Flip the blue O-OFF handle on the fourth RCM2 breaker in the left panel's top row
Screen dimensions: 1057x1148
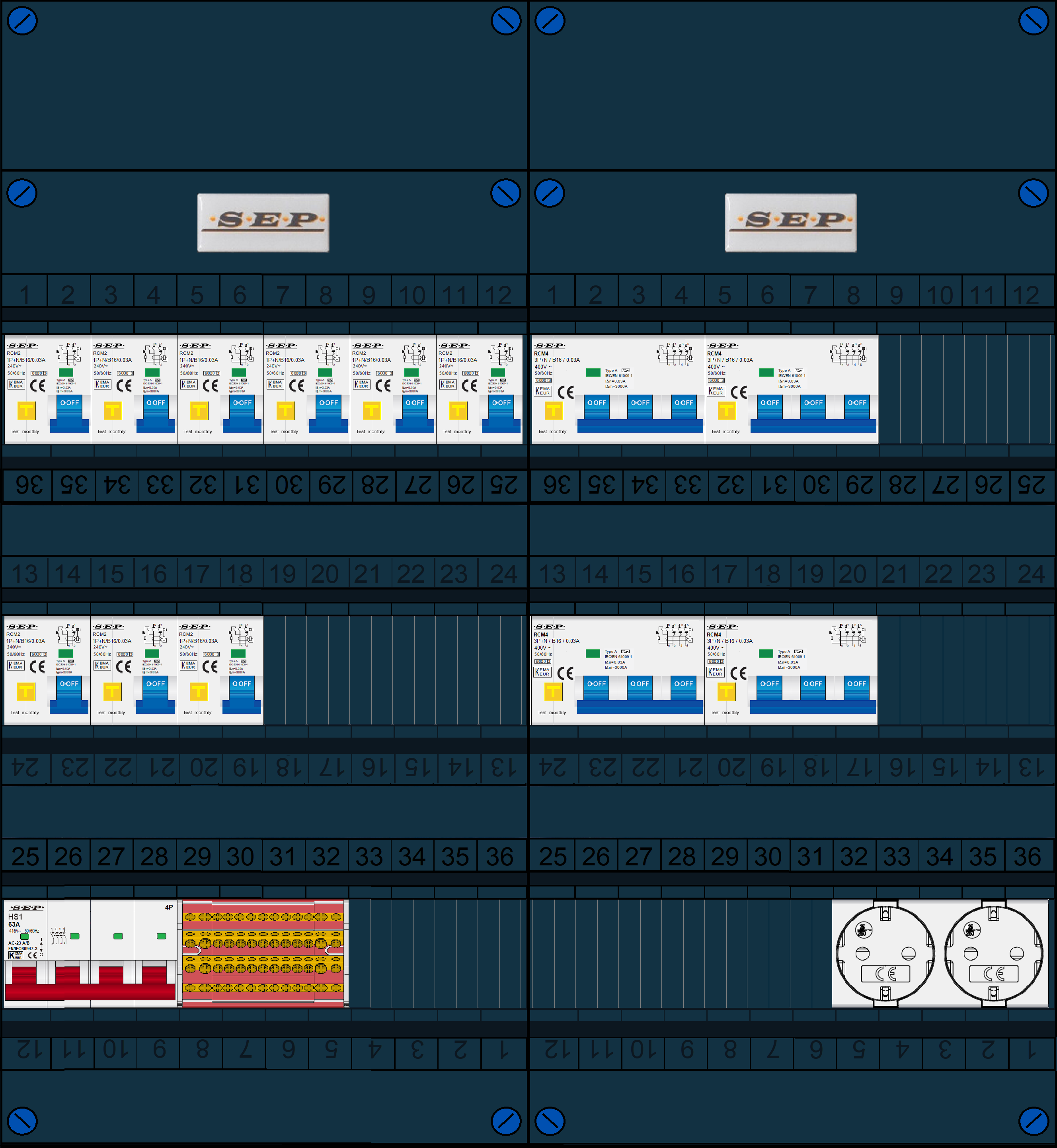point(328,413)
